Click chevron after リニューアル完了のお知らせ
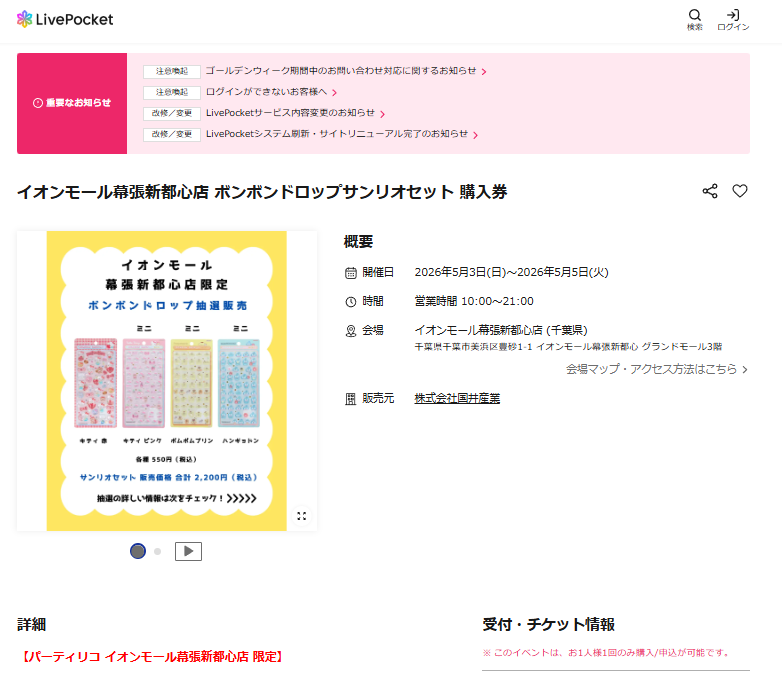 [475, 135]
